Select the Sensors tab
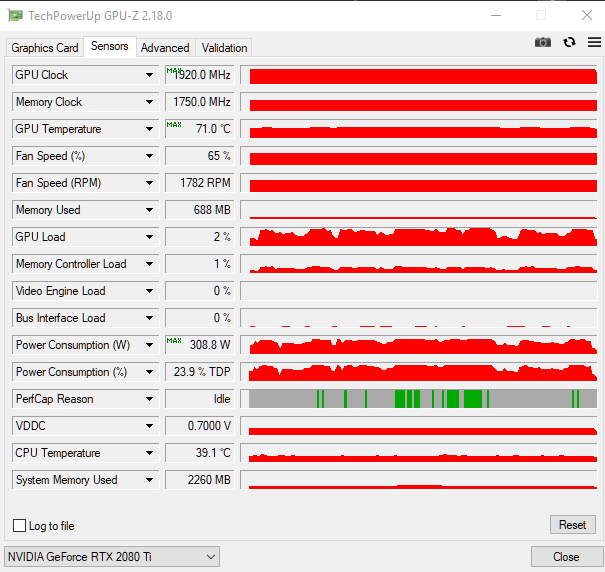Image resolution: width=605 pixels, height=572 pixels. 110,46
